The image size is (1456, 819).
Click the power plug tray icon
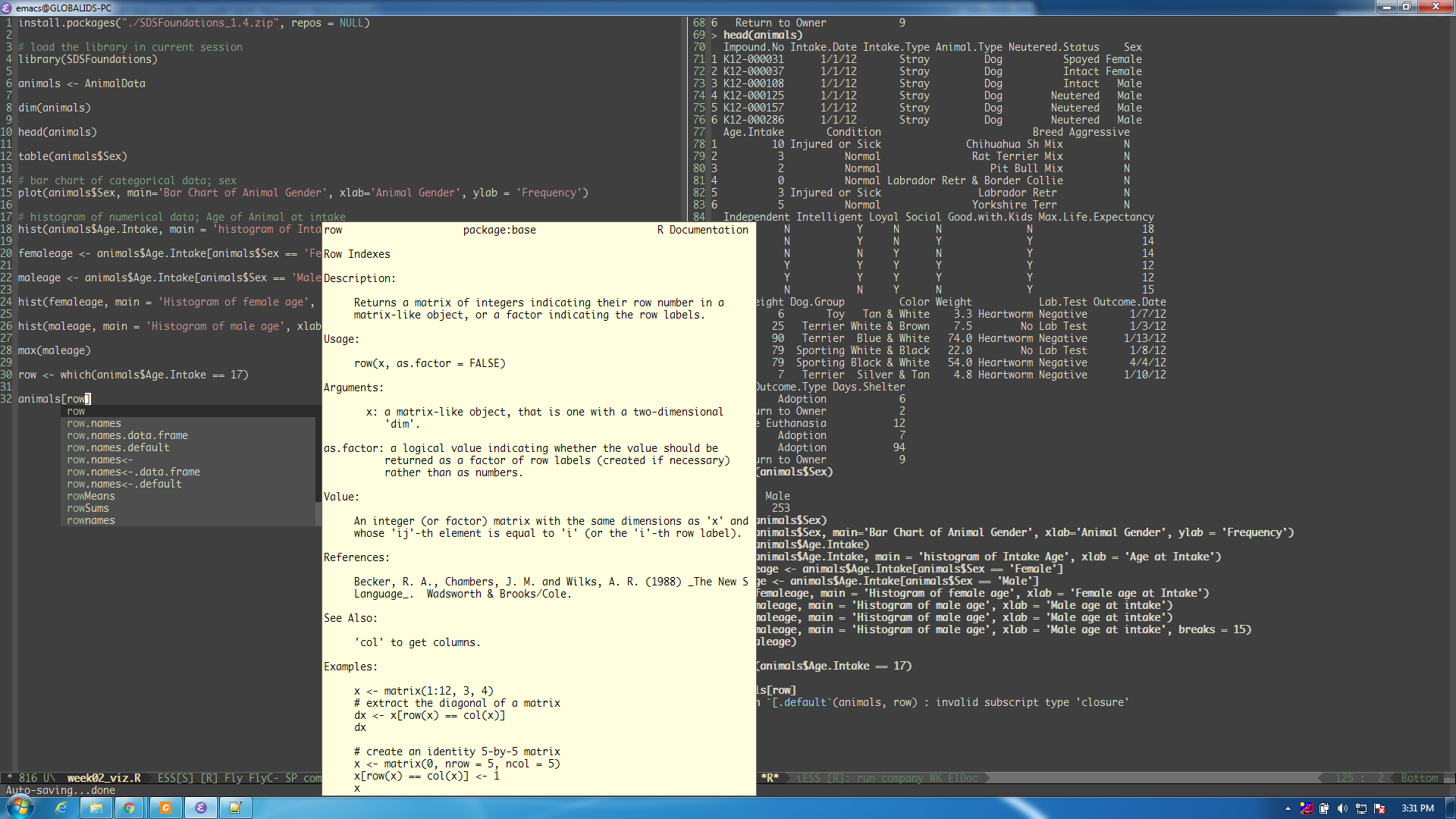tap(1324, 808)
